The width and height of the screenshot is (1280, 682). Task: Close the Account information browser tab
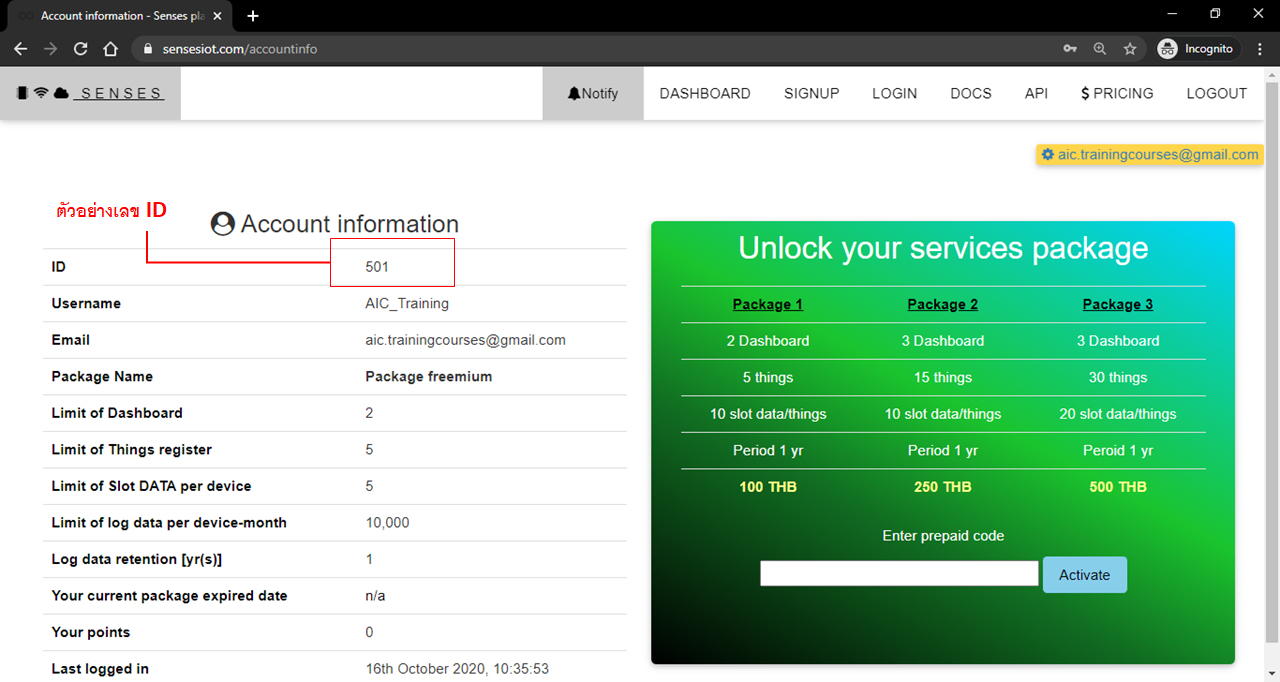coord(217,16)
